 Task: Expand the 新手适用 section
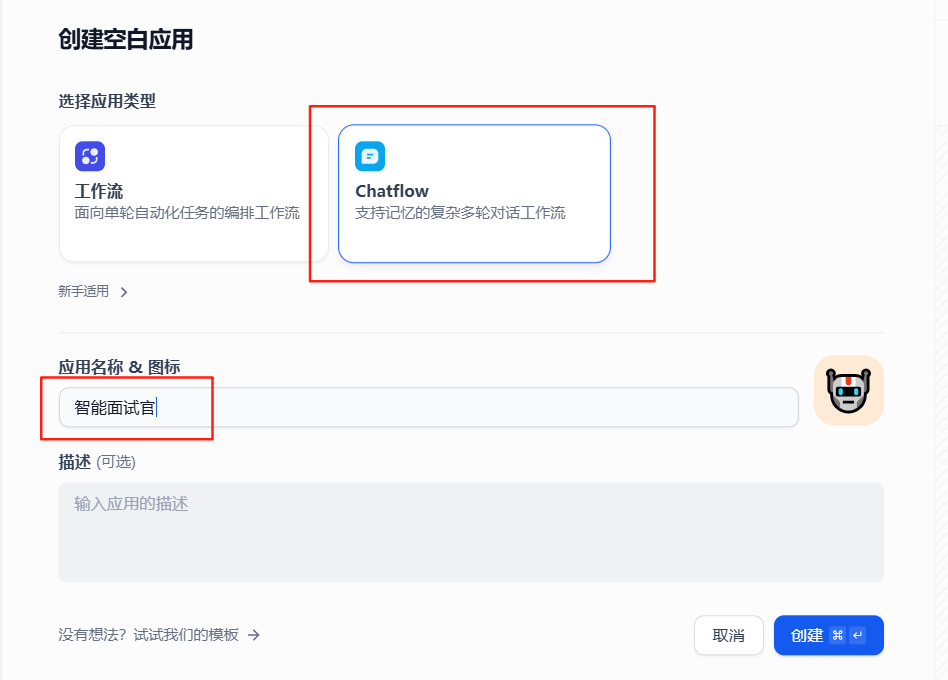(93, 291)
